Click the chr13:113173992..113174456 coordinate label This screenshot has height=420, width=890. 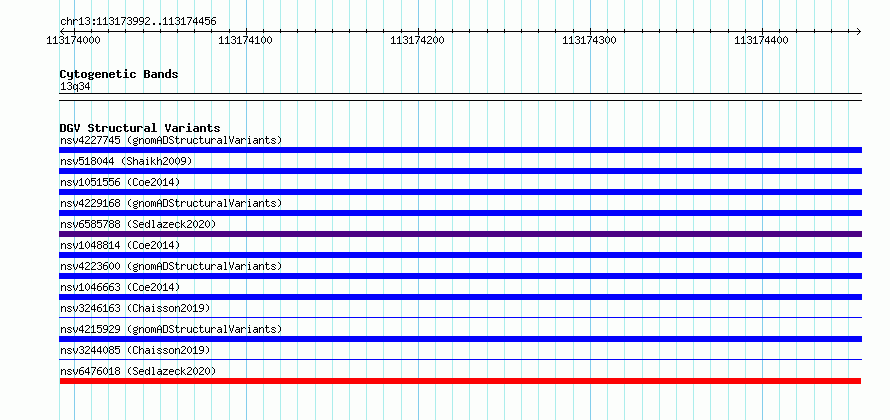click(138, 22)
